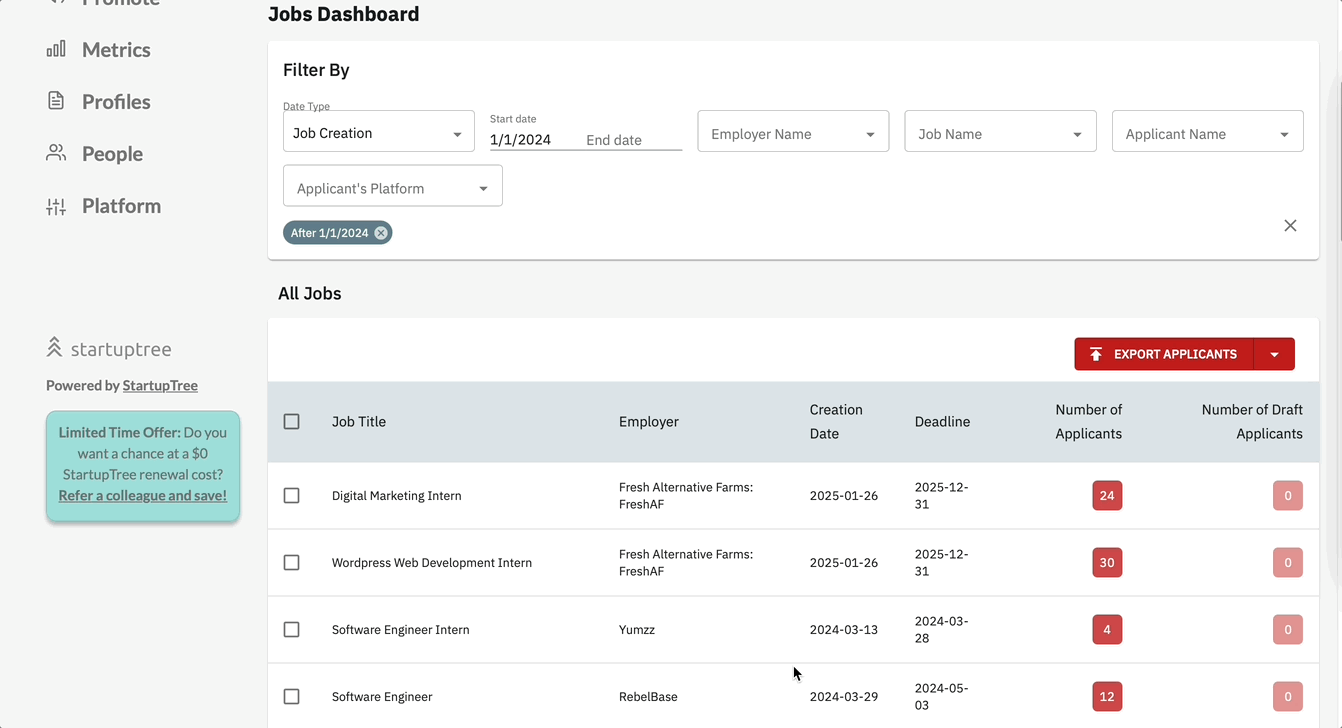Click the Employer column header
Screen dimensions: 1342x728
pyautogui.click(x=648, y=422)
